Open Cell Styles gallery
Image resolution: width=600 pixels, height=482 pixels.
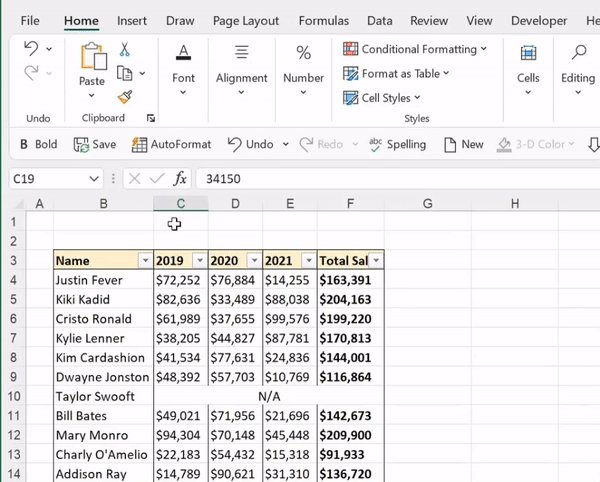point(382,98)
